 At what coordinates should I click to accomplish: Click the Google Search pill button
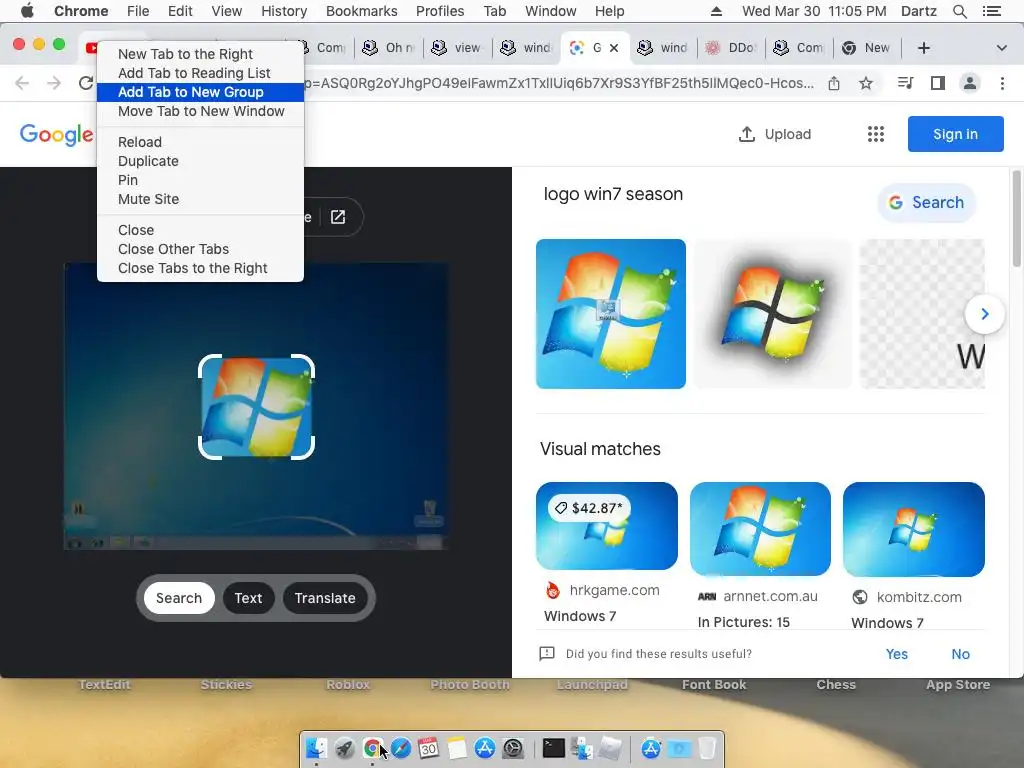pyautogui.click(x=927, y=202)
